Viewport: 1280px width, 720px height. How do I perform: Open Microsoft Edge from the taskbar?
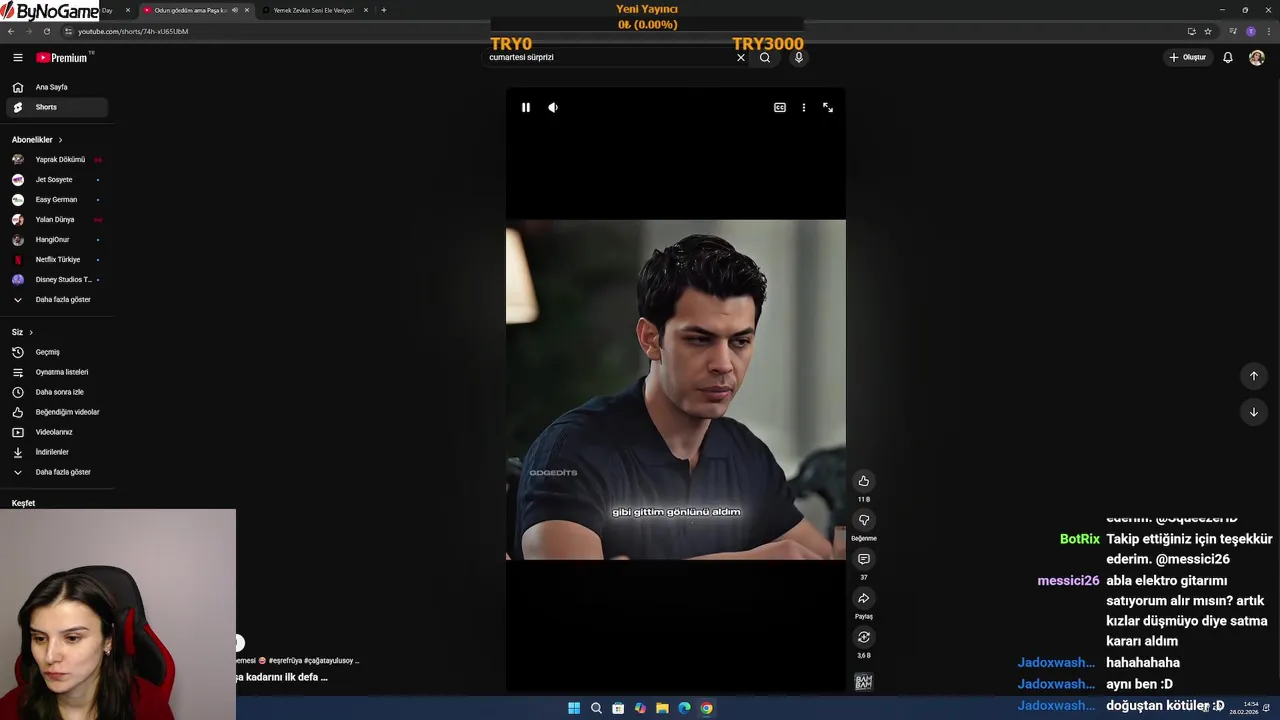coord(684,708)
